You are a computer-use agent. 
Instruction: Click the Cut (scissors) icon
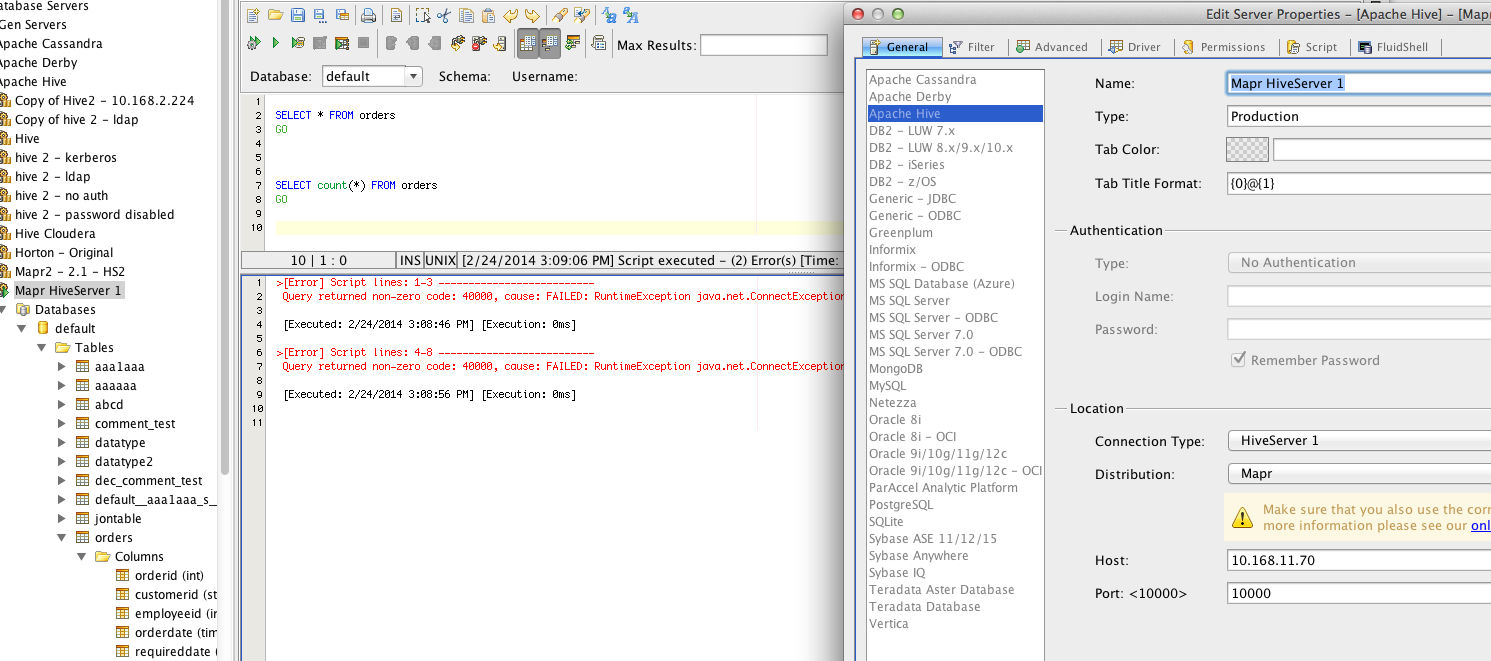tap(444, 16)
